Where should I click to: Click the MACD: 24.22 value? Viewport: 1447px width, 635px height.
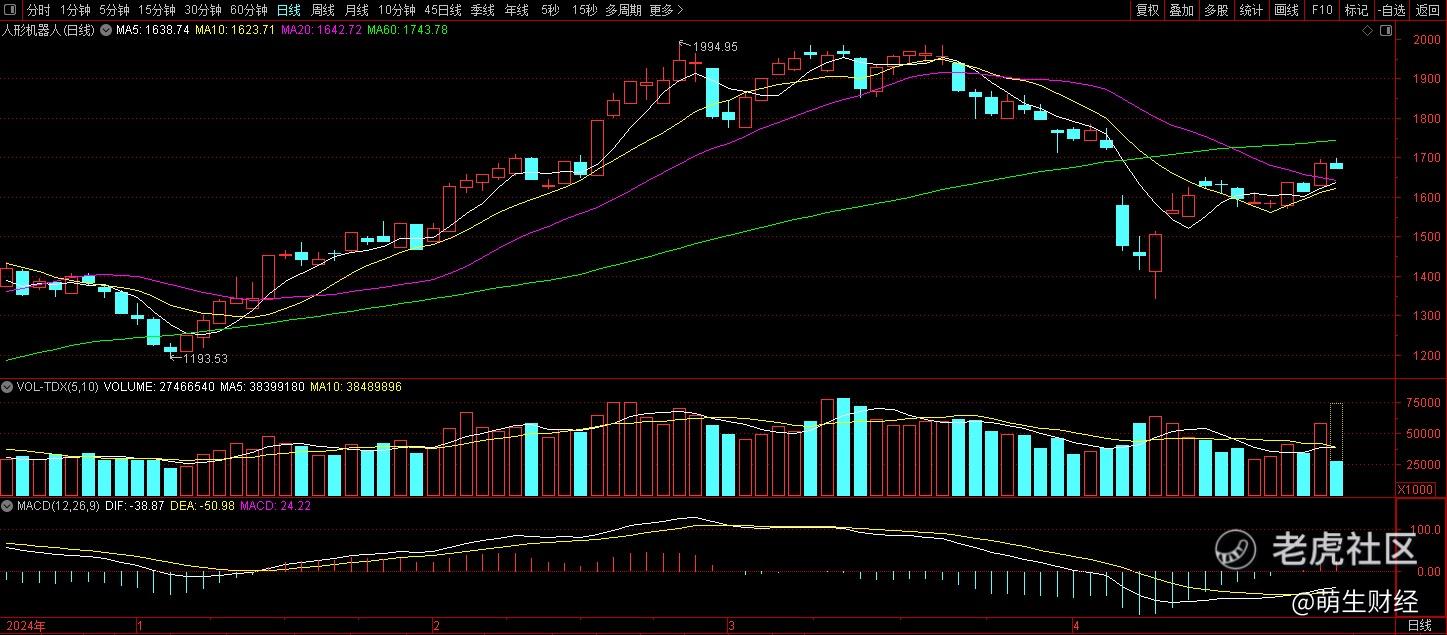click(275, 506)
